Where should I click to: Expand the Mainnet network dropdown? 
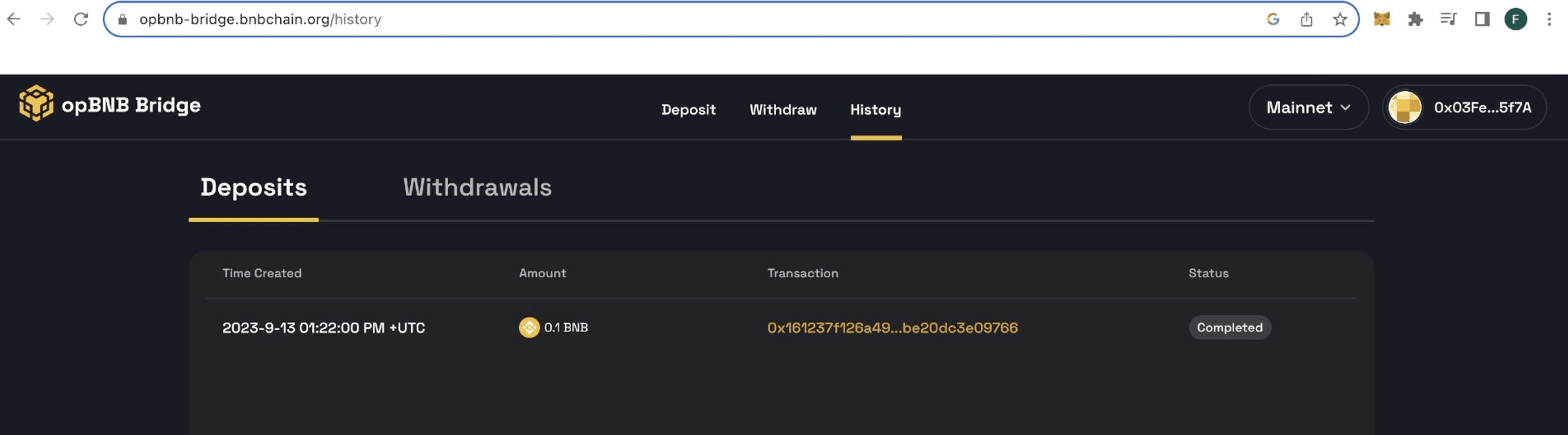1308,108
